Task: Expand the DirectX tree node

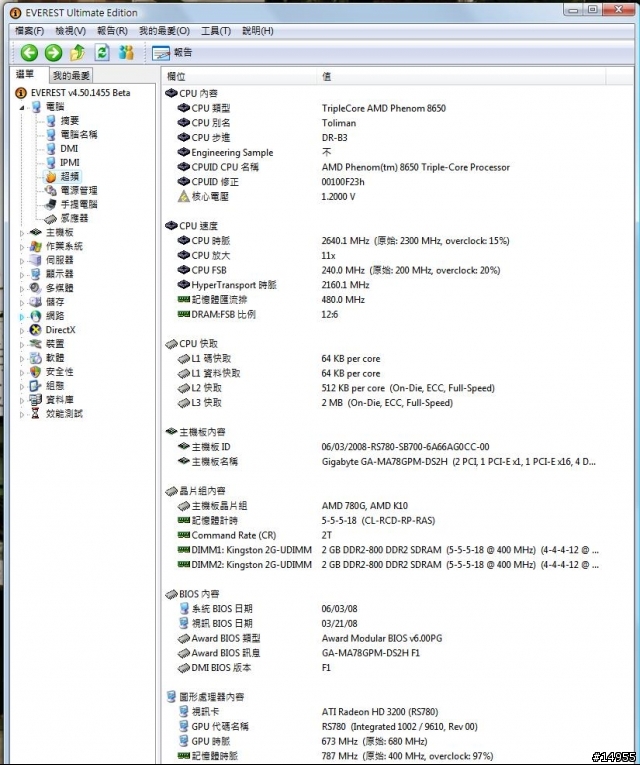Action: pos(21,330)
